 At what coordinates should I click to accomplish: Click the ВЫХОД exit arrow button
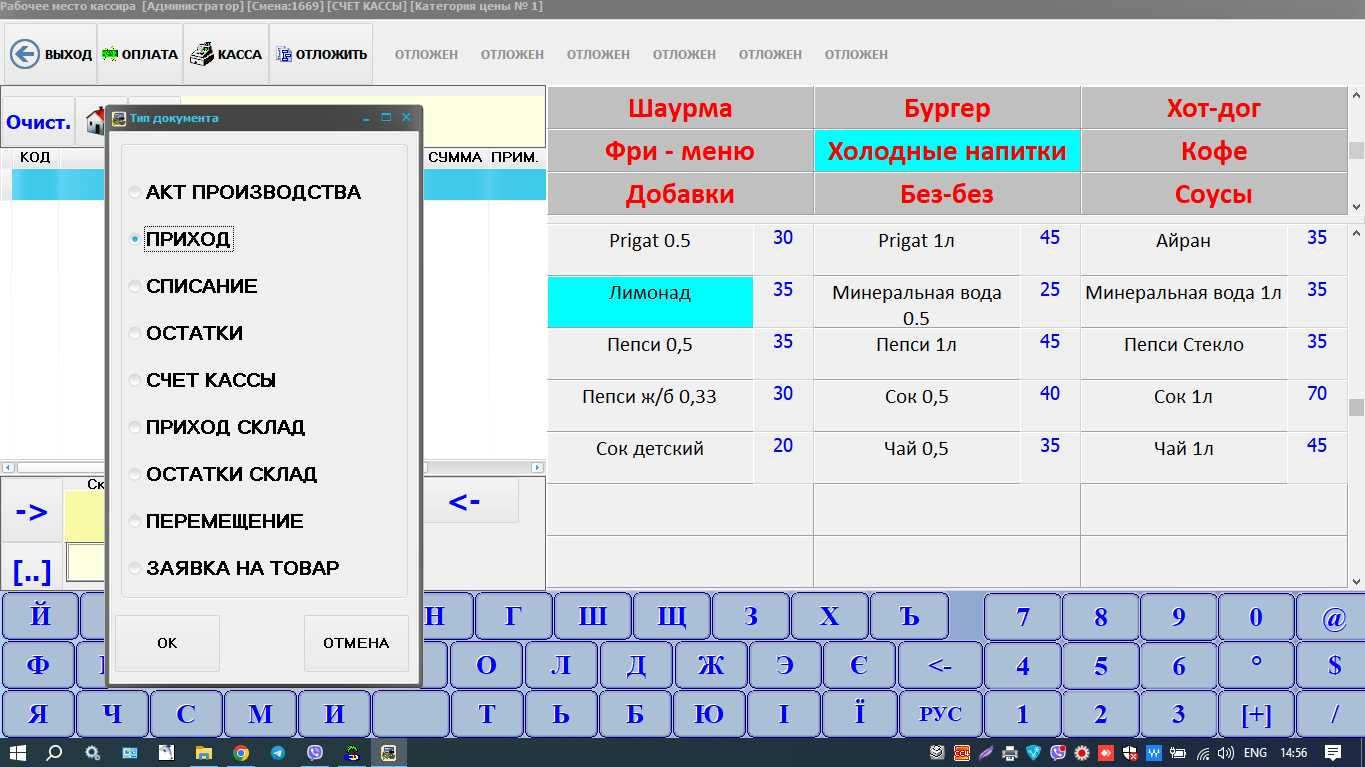pyautogui.click(x=52, y=54)
